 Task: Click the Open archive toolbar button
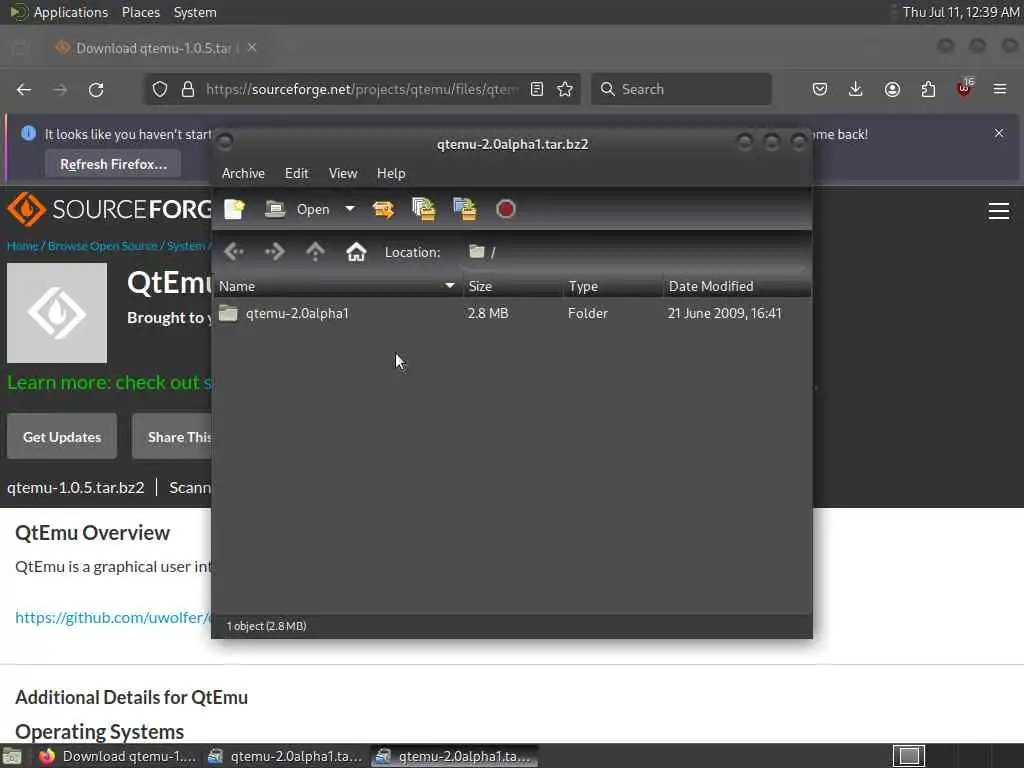pyautogui.click(x=298, y=209)
